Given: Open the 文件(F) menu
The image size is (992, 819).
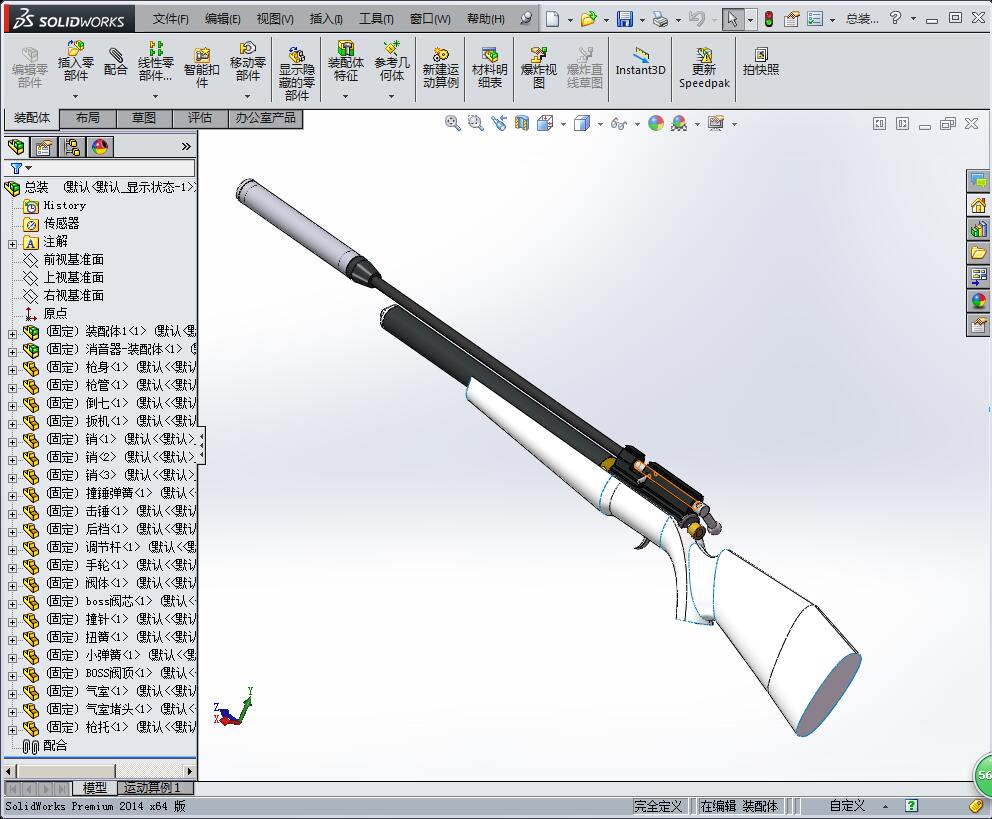Looking at the screenshot, I should click(x=170, y=19).
